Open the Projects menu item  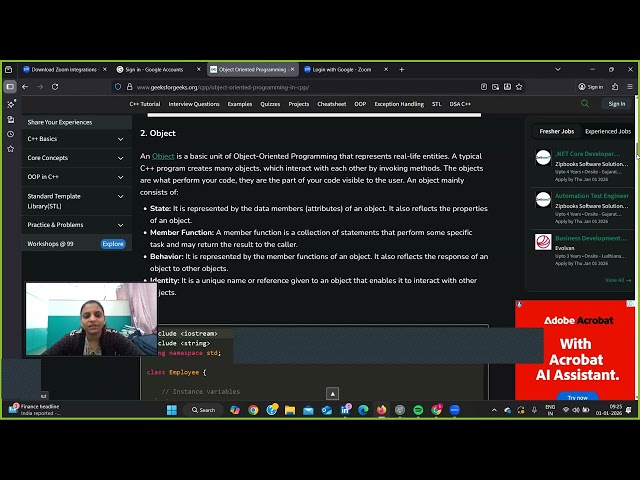pyautogui.click(x=299, y=104)
